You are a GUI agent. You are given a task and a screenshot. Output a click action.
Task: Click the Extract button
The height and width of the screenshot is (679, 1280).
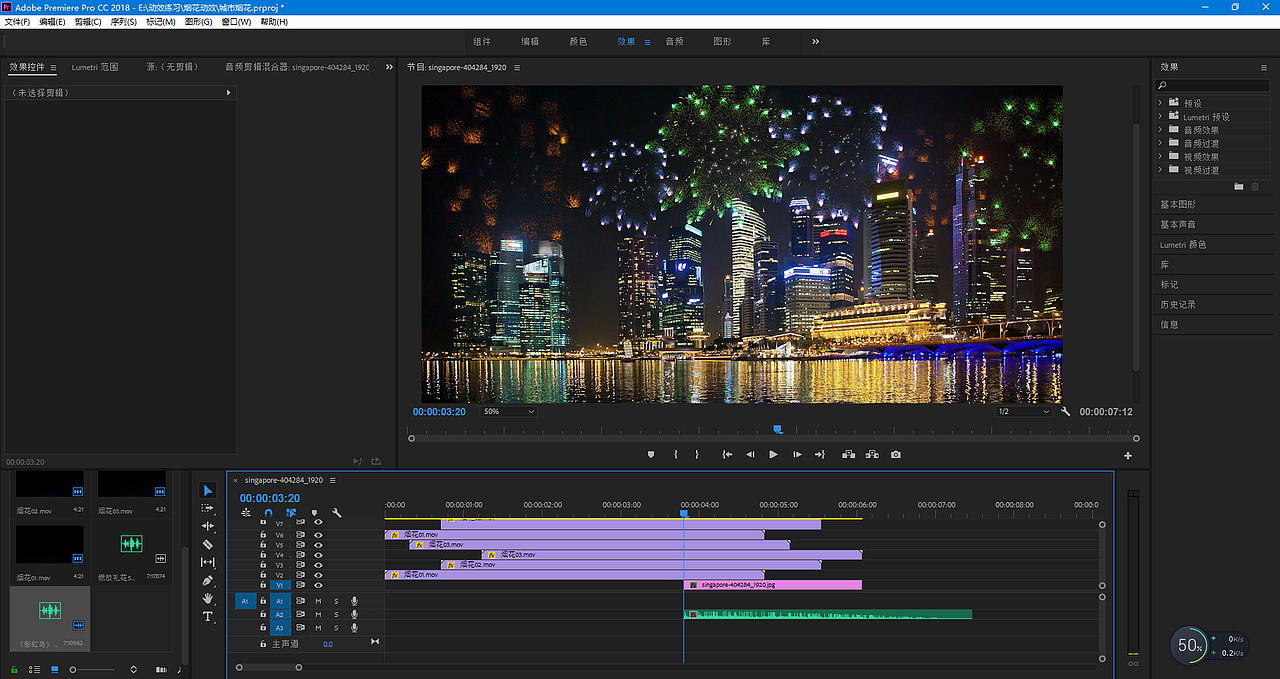pos(872,454)
